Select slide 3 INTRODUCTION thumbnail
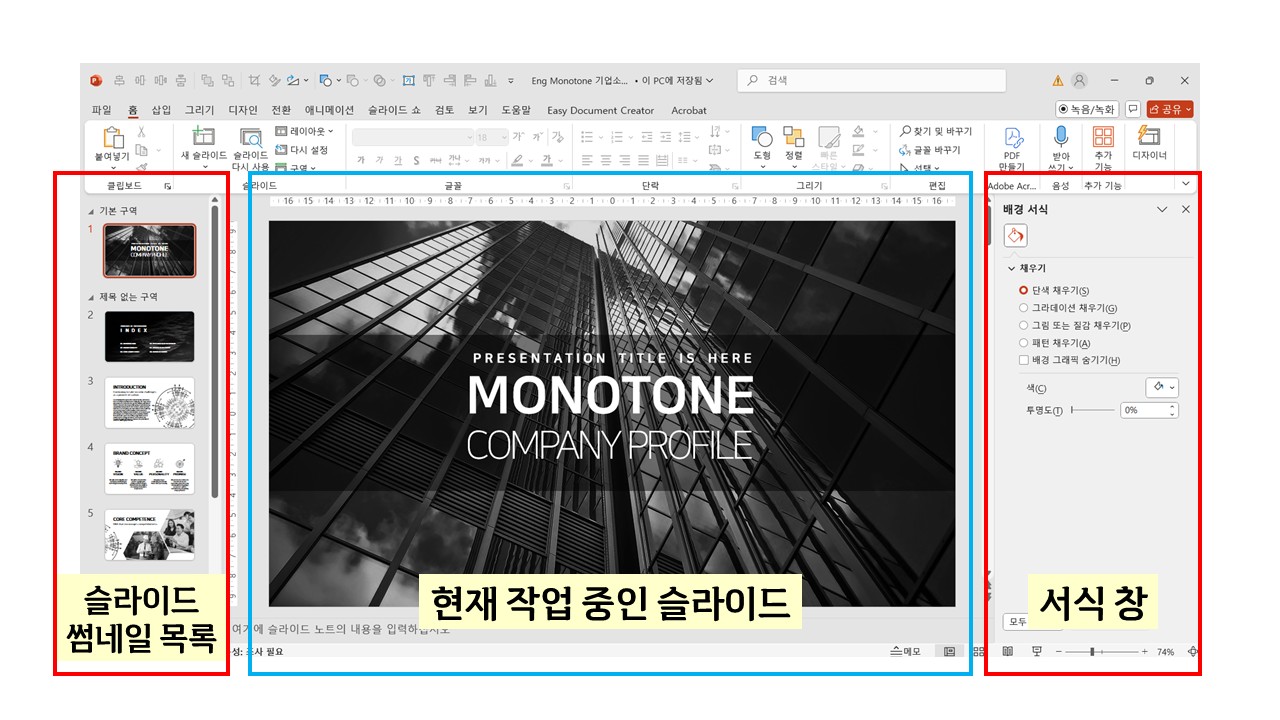The height and width of the screenshot is (720, 1280). tap(150, 402)
